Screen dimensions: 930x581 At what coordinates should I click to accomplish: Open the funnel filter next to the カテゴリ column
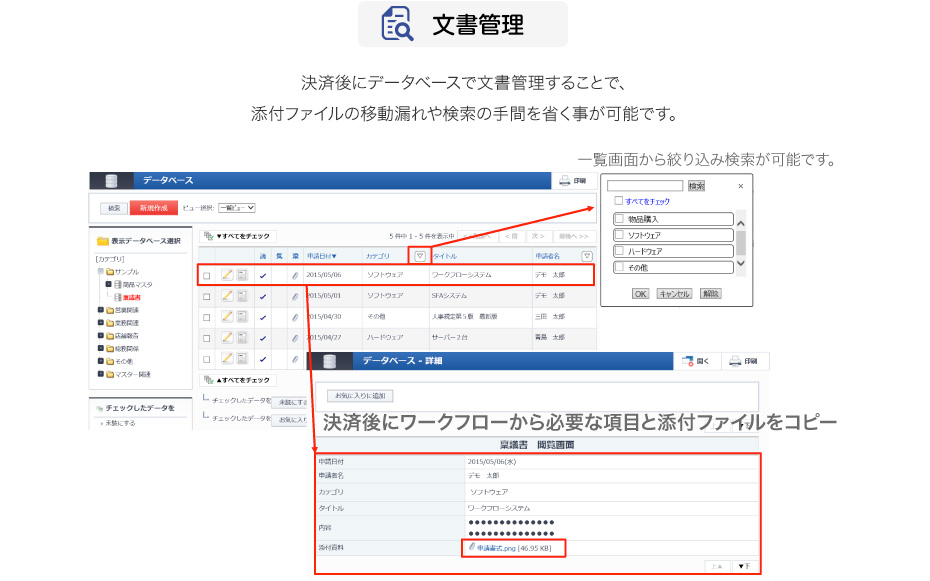click(421, 256)
